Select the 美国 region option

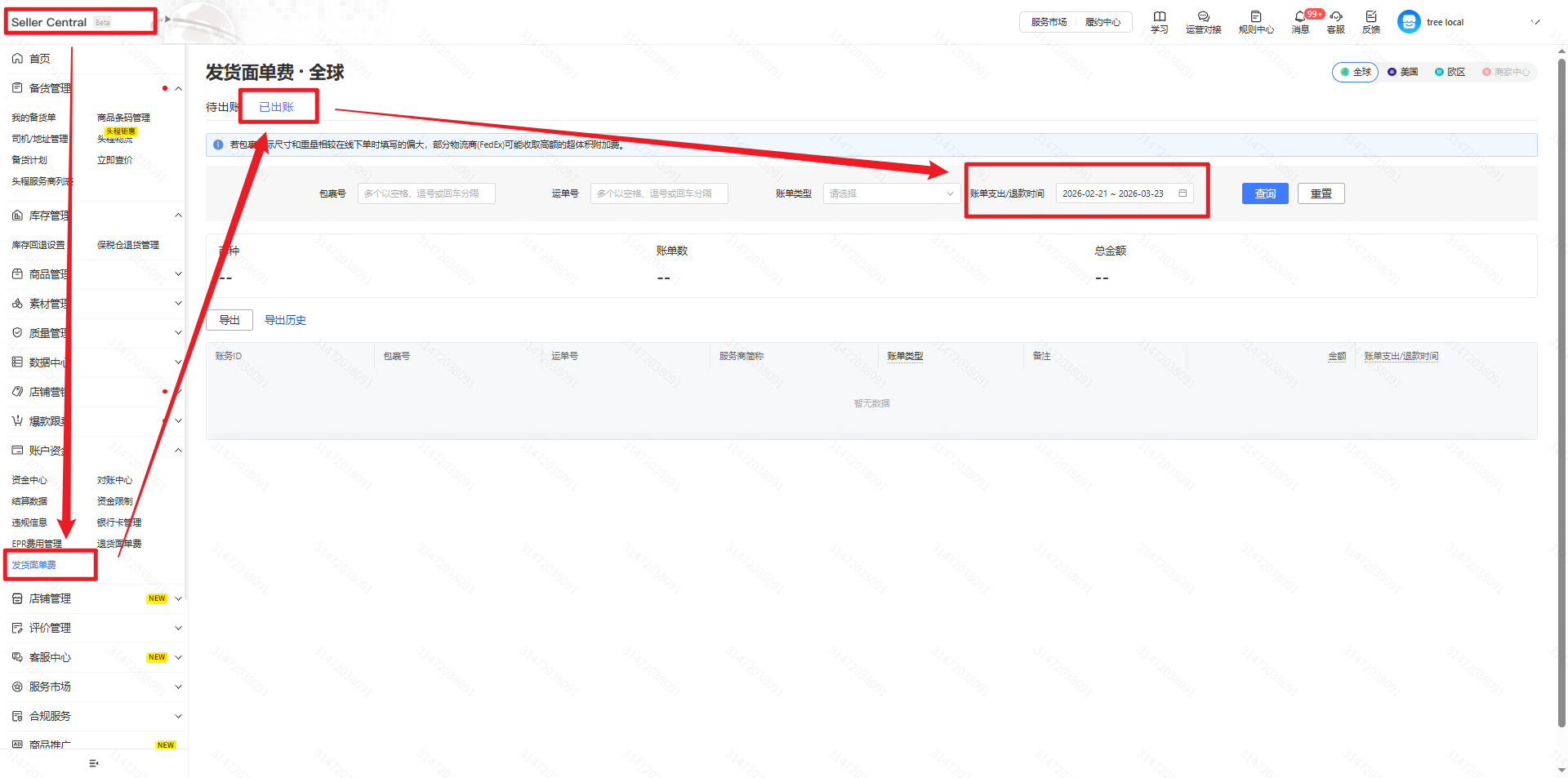pos(1402,72)
